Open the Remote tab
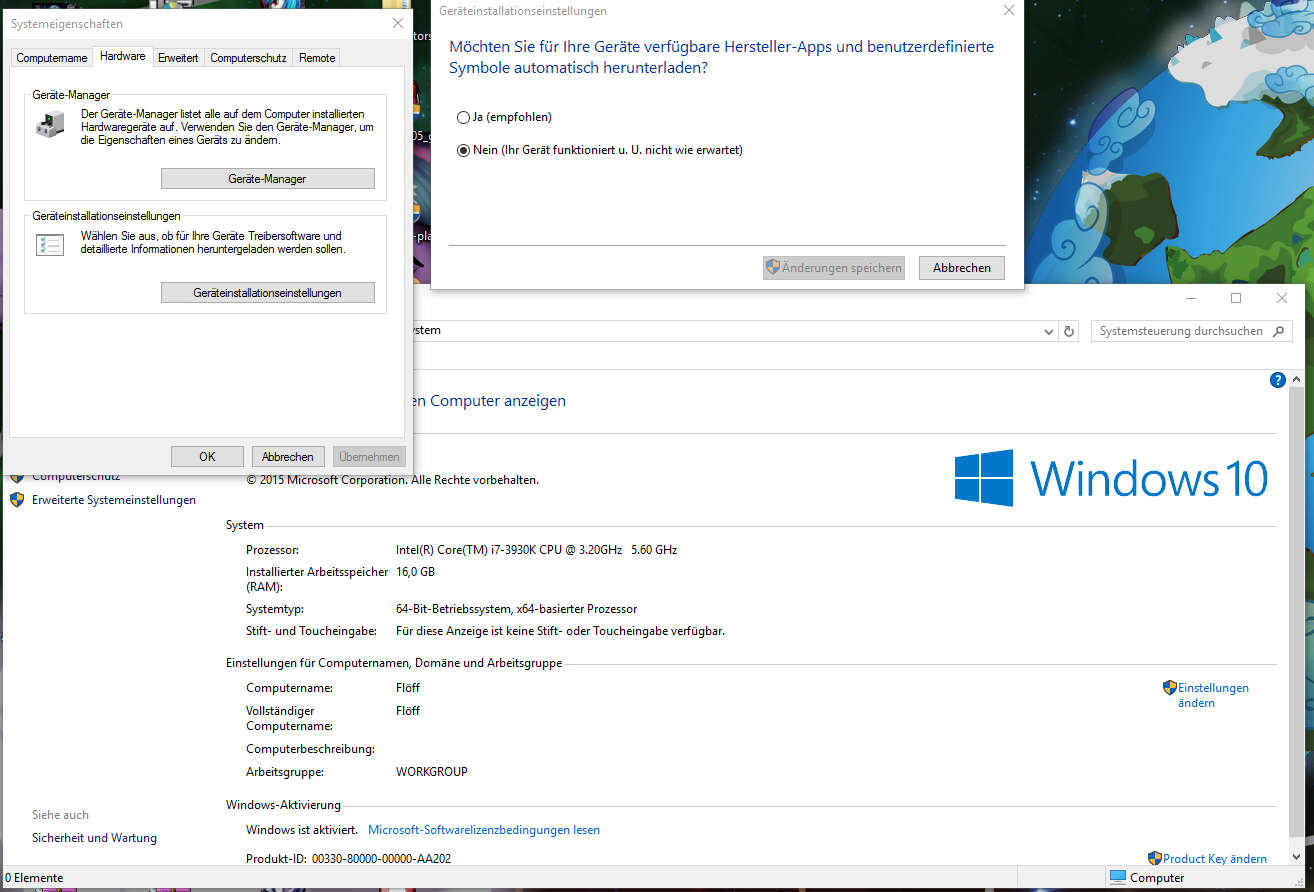The width and height of the screenshot is (1314, 892). pos(317,58)
